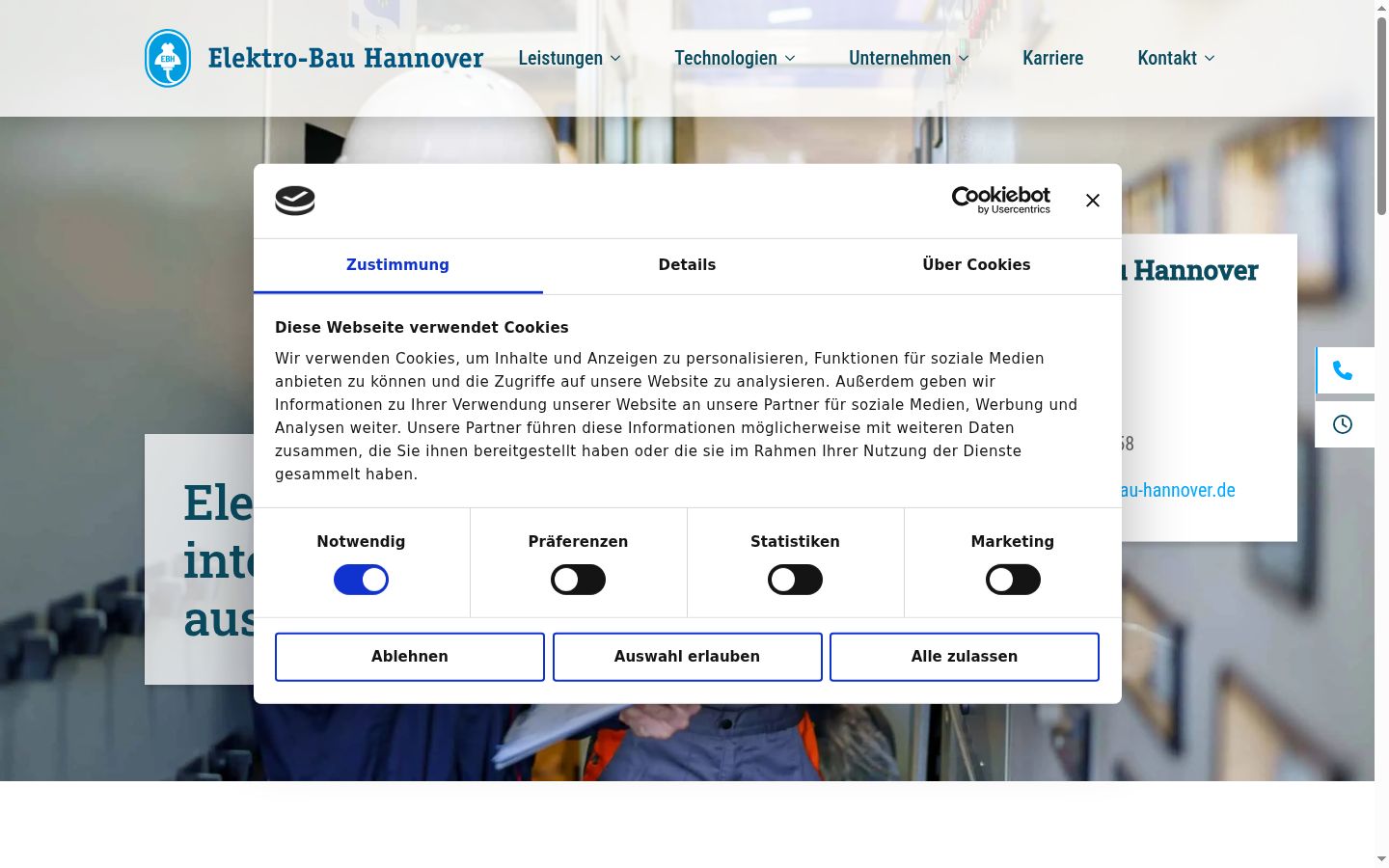Image resolution: width=1389 pixels, height=868 pixels.
Task: Click the Alle zulassen button
Action: [965, 657]
